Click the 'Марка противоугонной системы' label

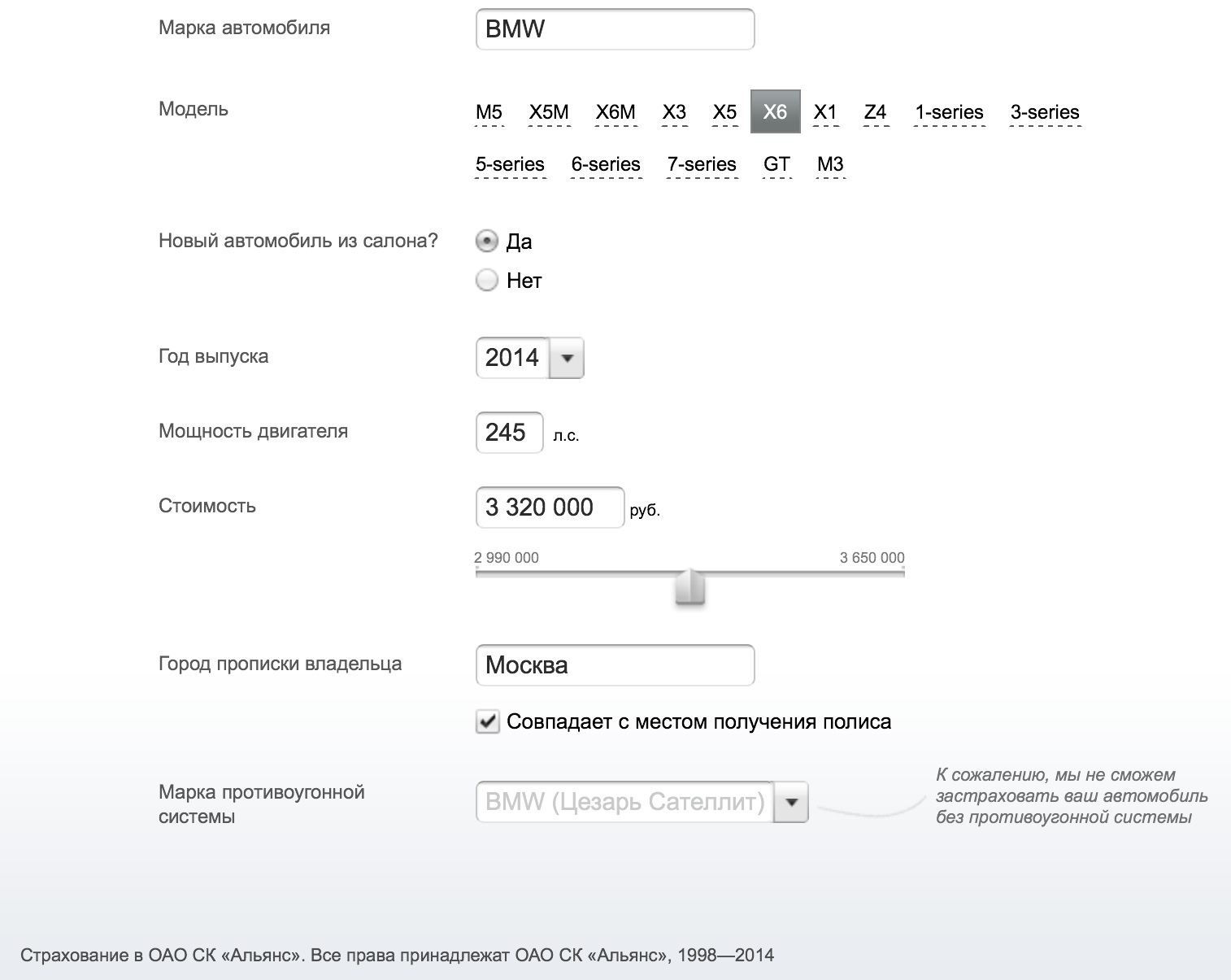261,804
